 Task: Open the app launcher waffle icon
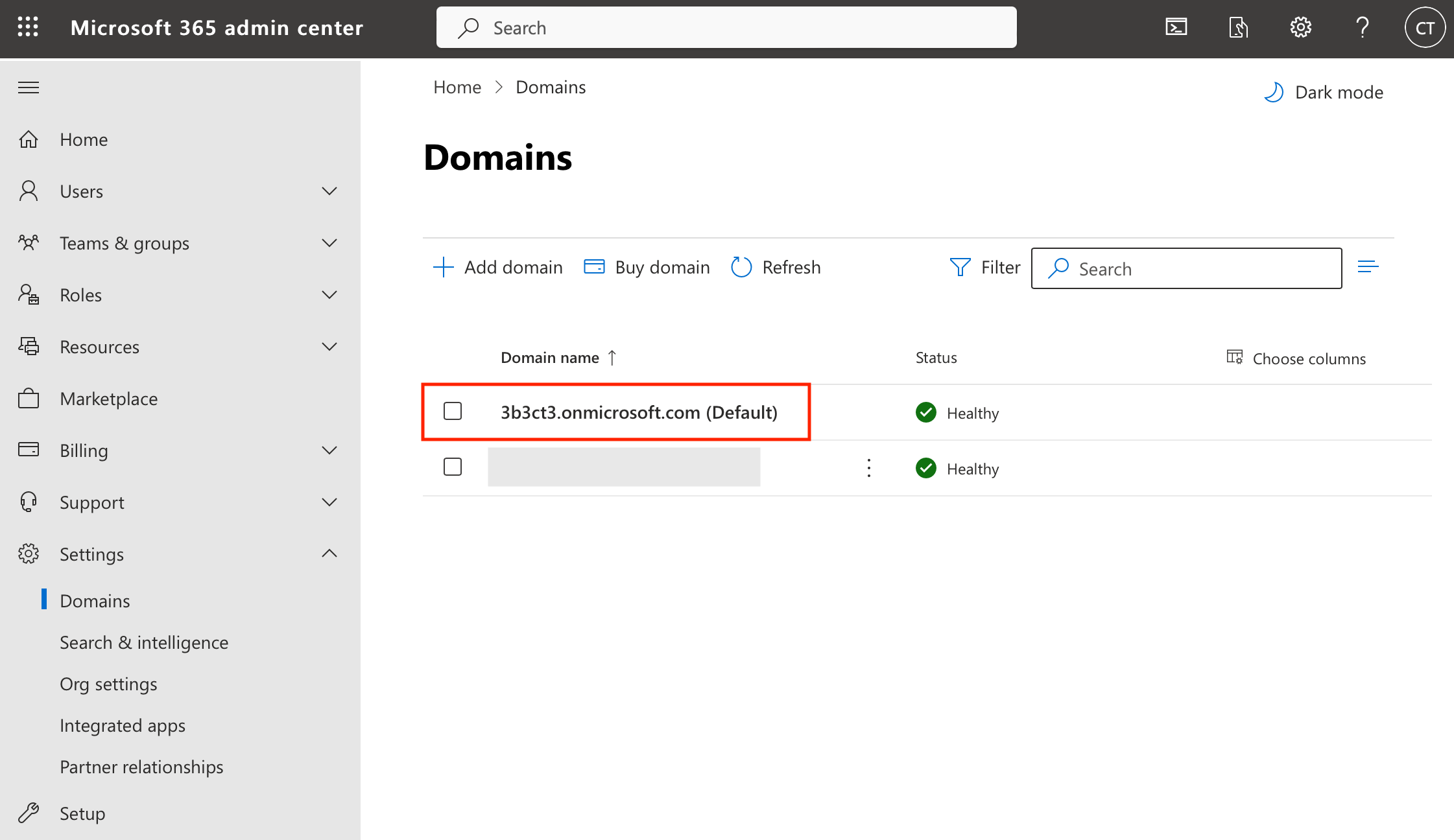(28, 27)
